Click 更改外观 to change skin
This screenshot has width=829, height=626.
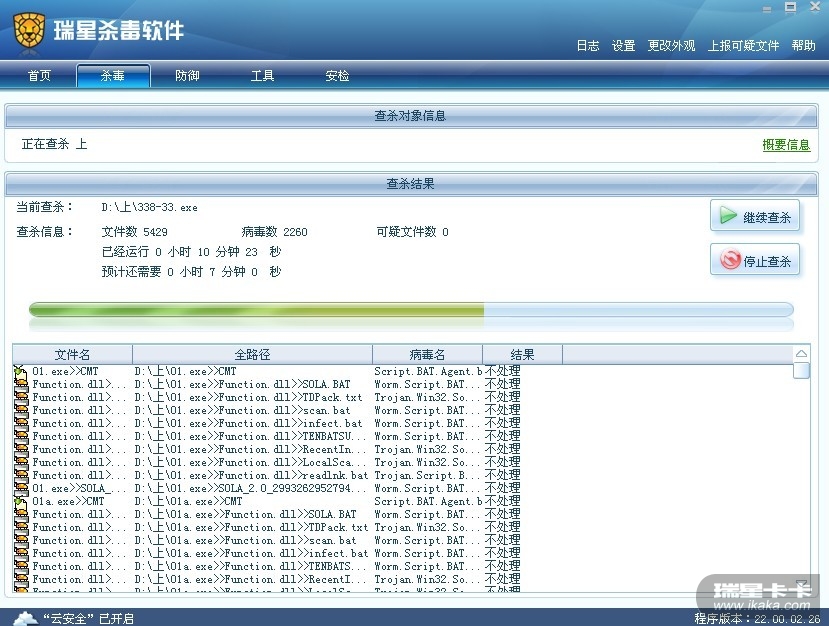coord(671,46)
